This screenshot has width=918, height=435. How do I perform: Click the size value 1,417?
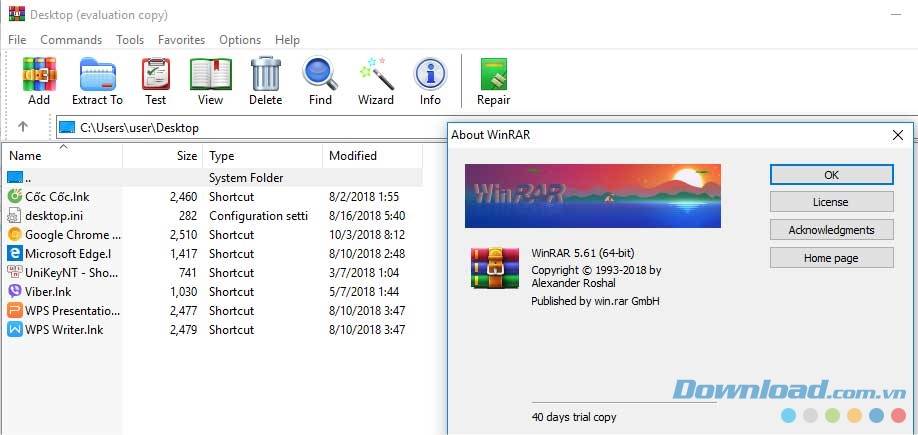(183, 254)
